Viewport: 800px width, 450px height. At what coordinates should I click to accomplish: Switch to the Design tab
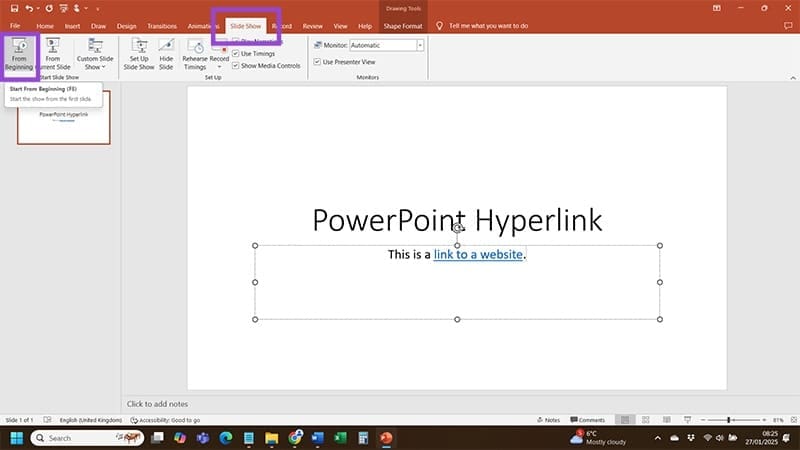coord(126,25)
